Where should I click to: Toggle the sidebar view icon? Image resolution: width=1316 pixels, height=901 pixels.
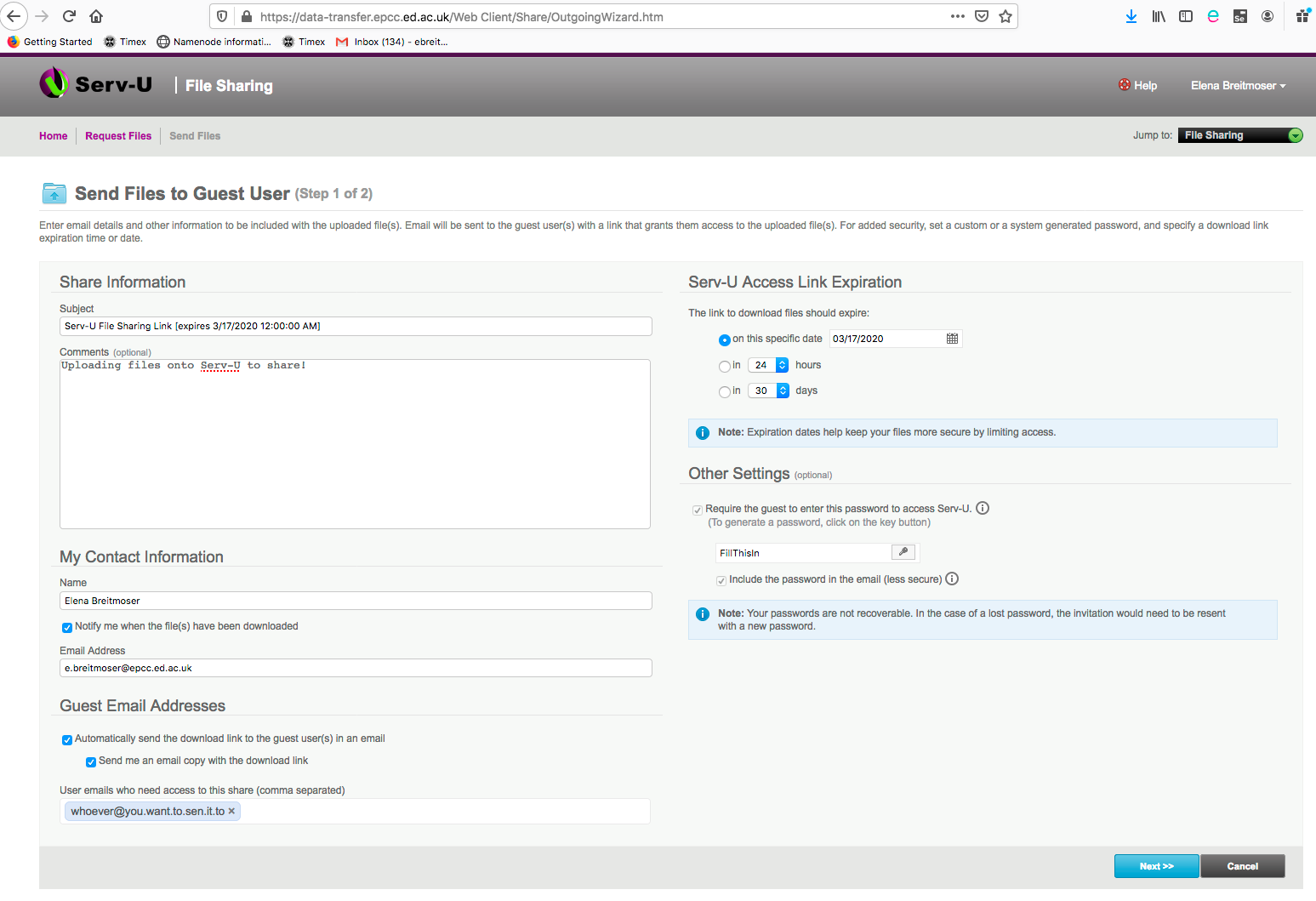click(x=1186, y=16)
